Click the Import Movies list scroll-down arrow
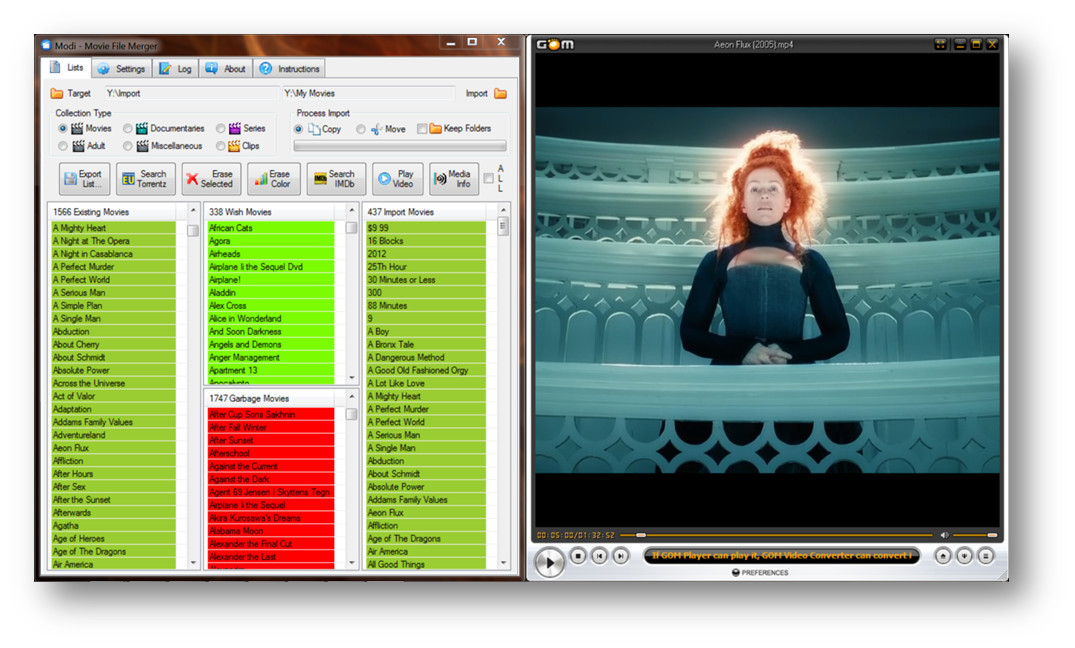This screenshot has width=1075, height=648. pyautogui.click(x=503, y=563)
